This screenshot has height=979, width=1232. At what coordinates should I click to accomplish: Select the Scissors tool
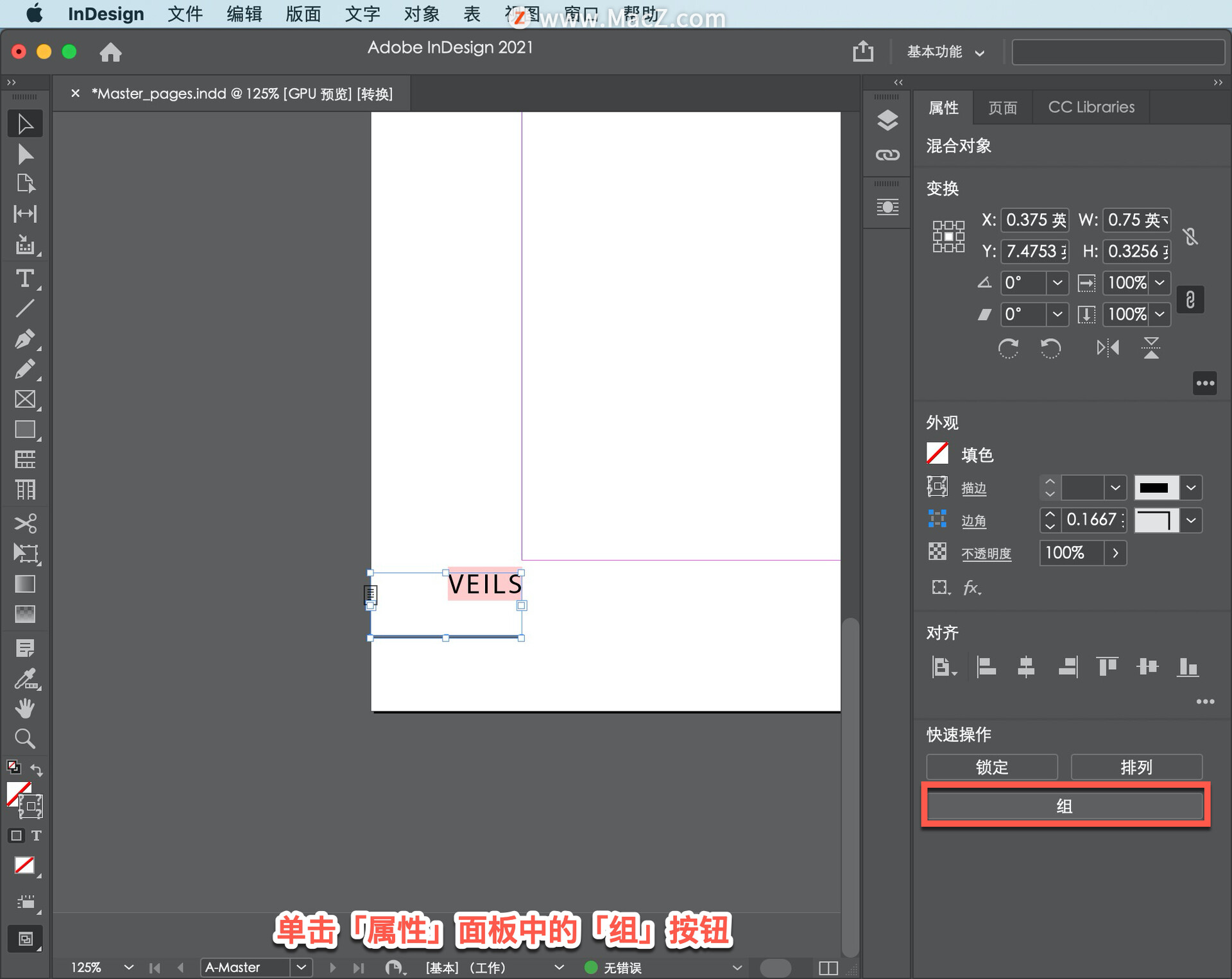point(25,524)
